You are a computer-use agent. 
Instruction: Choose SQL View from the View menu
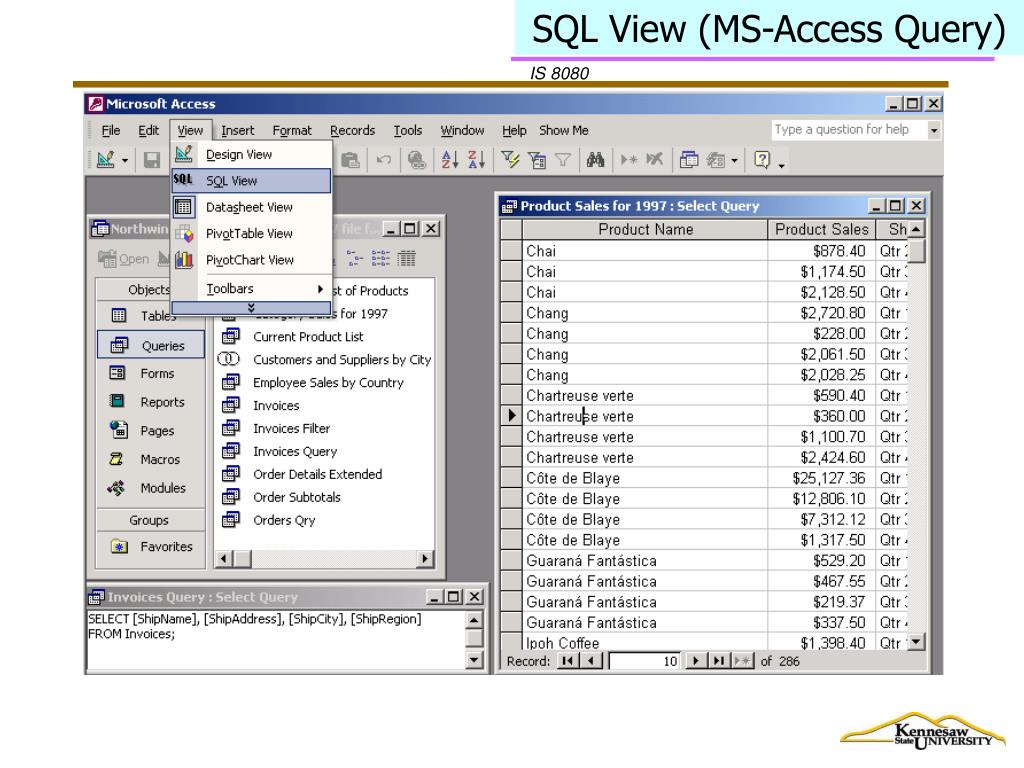pyautogui.click(x=251, y=181)
